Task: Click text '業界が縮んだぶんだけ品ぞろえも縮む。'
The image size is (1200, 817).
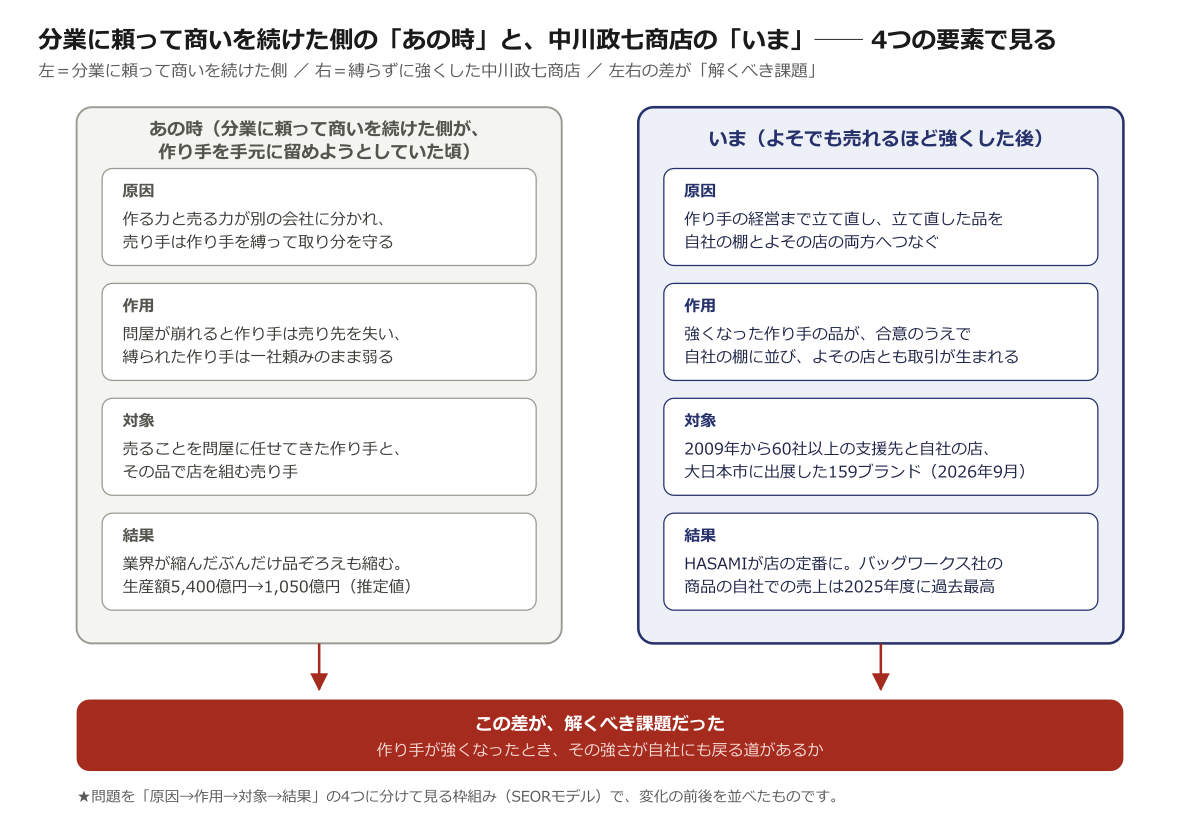Action: pyautogui.click(x=262, y=563)
